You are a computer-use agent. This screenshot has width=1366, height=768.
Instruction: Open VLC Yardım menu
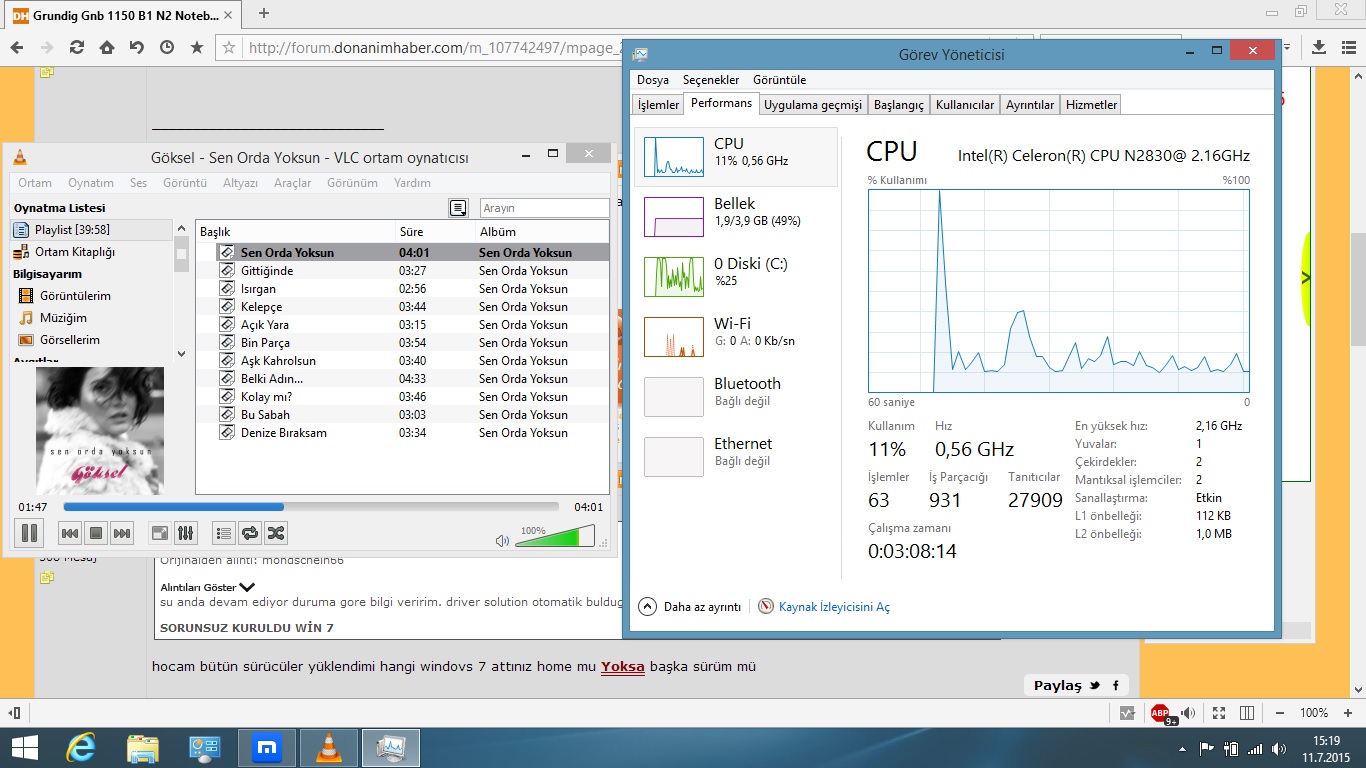(412, 183)
